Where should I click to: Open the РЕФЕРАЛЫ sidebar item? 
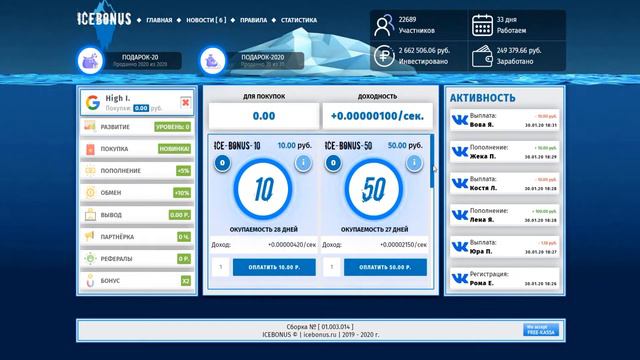(137, 259)
